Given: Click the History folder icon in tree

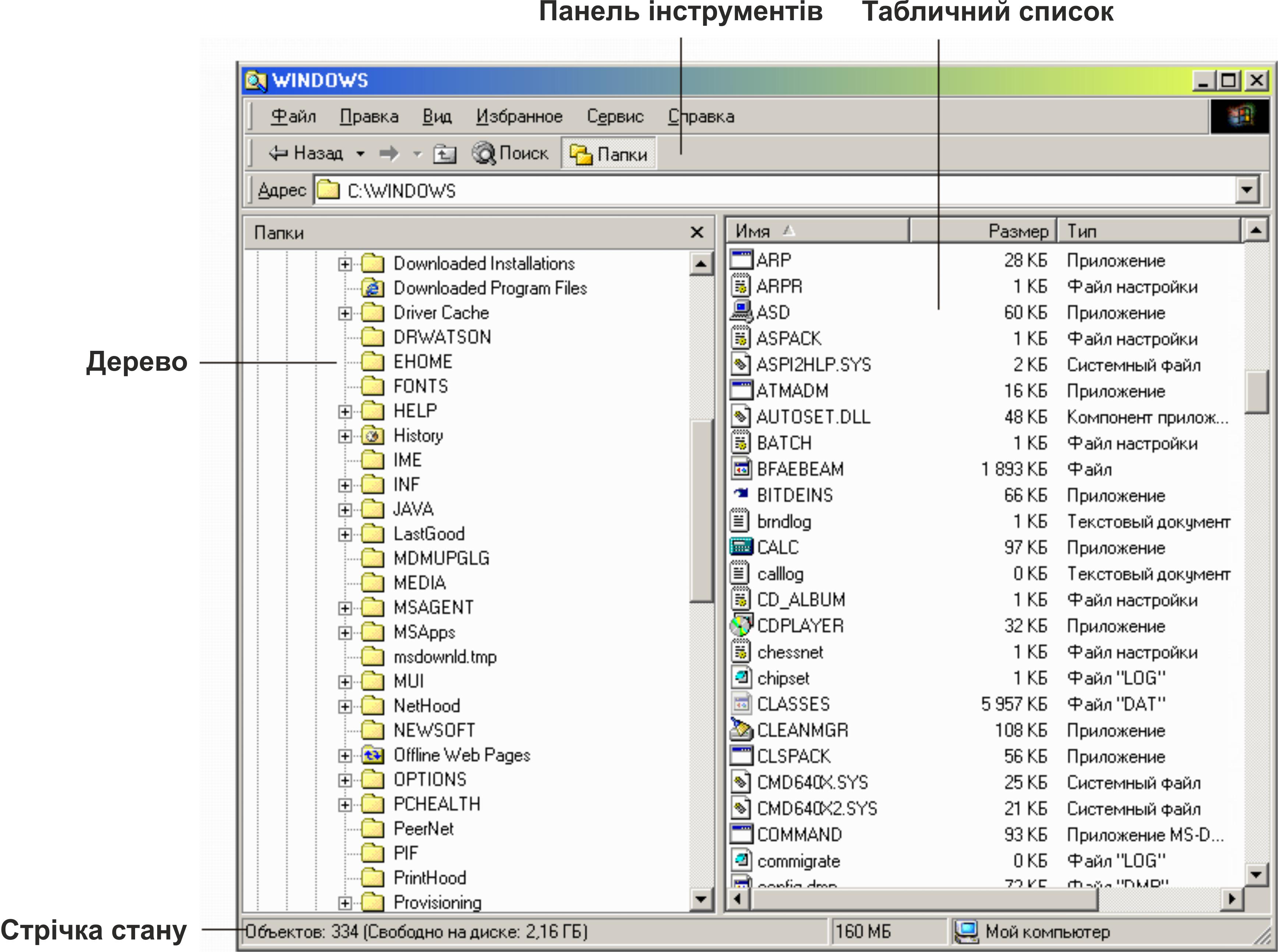Looking at the screenshot, I should [x=373, y=436].
